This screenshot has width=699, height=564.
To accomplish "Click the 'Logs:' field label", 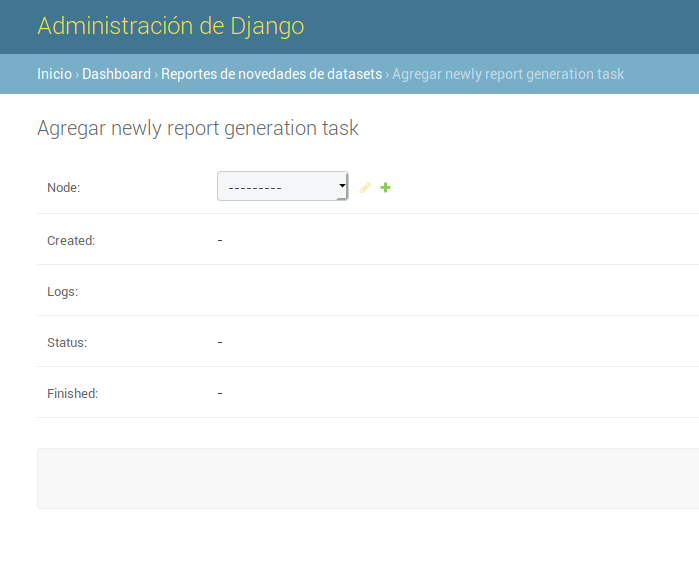I will click(63, 292).
